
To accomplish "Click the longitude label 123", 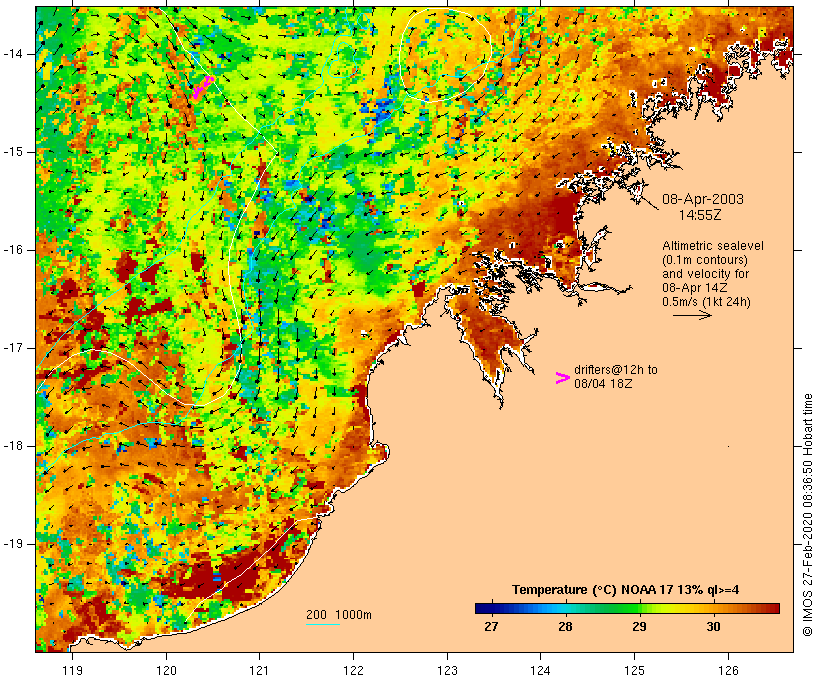I will pyautogui.click(x=447, y=671).
